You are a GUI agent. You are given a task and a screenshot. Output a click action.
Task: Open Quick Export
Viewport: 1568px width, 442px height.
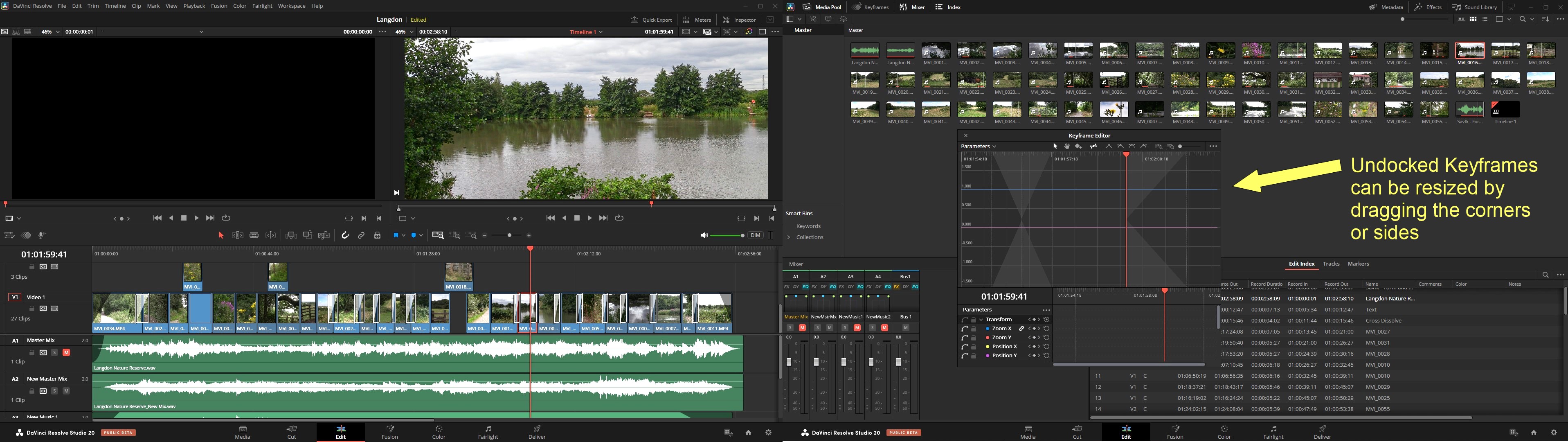(x=651, y=20)
